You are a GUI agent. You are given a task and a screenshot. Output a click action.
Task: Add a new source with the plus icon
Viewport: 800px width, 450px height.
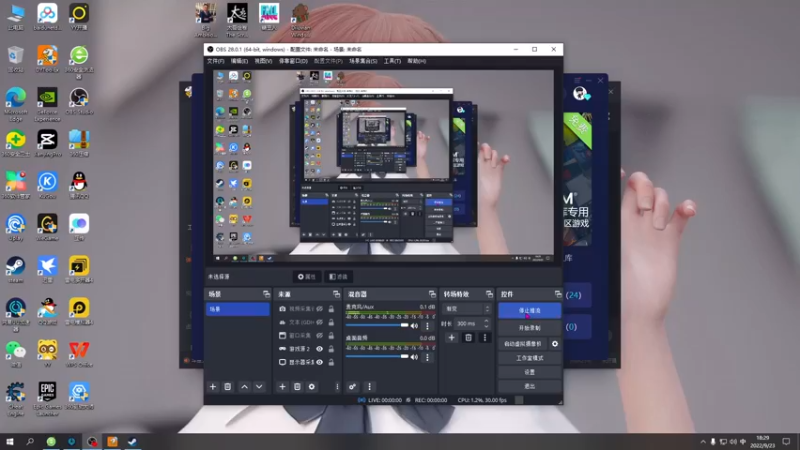(282, 387)
